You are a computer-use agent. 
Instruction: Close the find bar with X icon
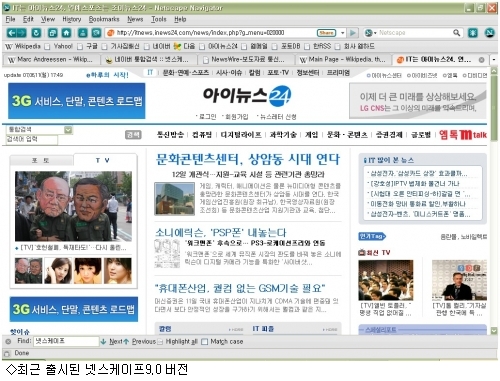(9, 341)
